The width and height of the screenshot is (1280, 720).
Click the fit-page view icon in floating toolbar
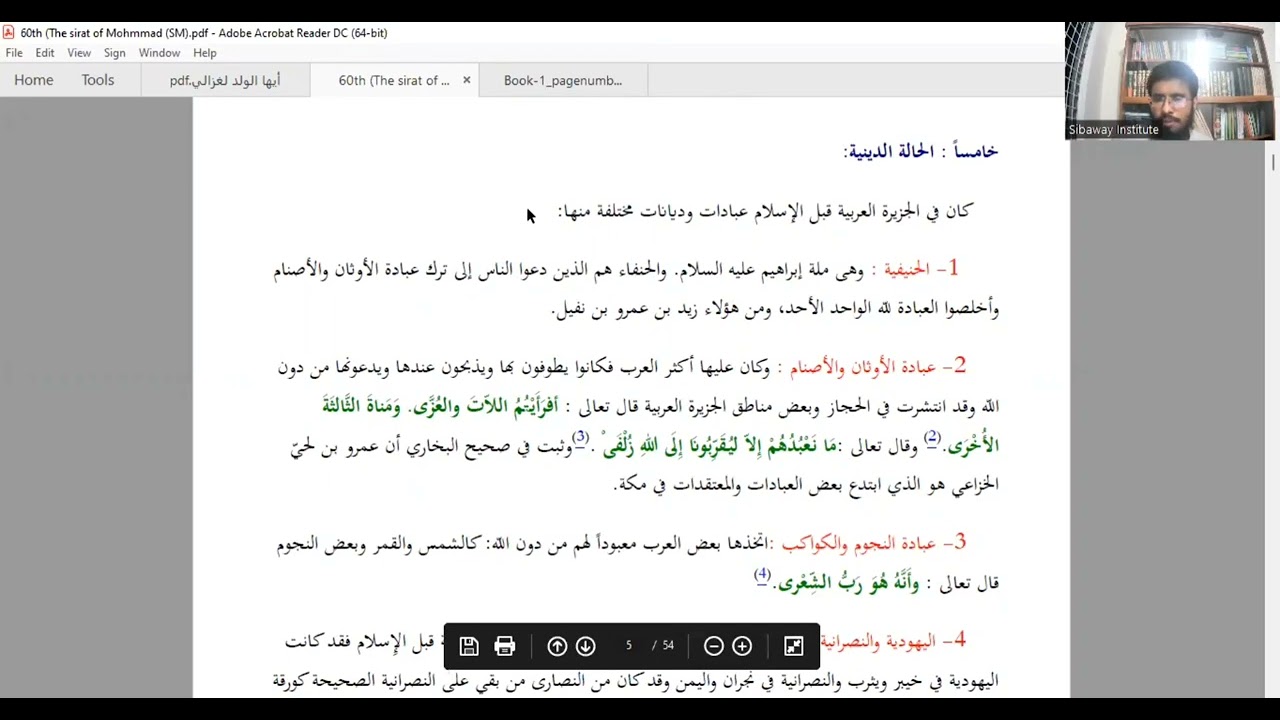tap(794, 646)
